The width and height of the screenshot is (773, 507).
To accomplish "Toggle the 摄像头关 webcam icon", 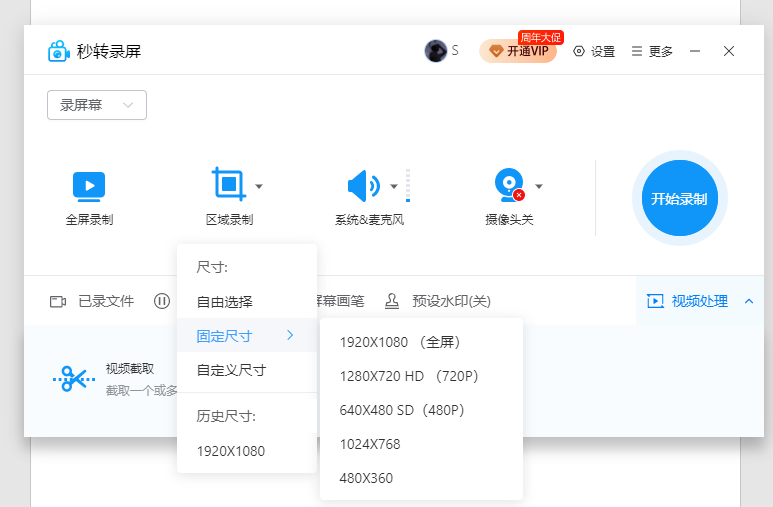I will pos(510,185).
